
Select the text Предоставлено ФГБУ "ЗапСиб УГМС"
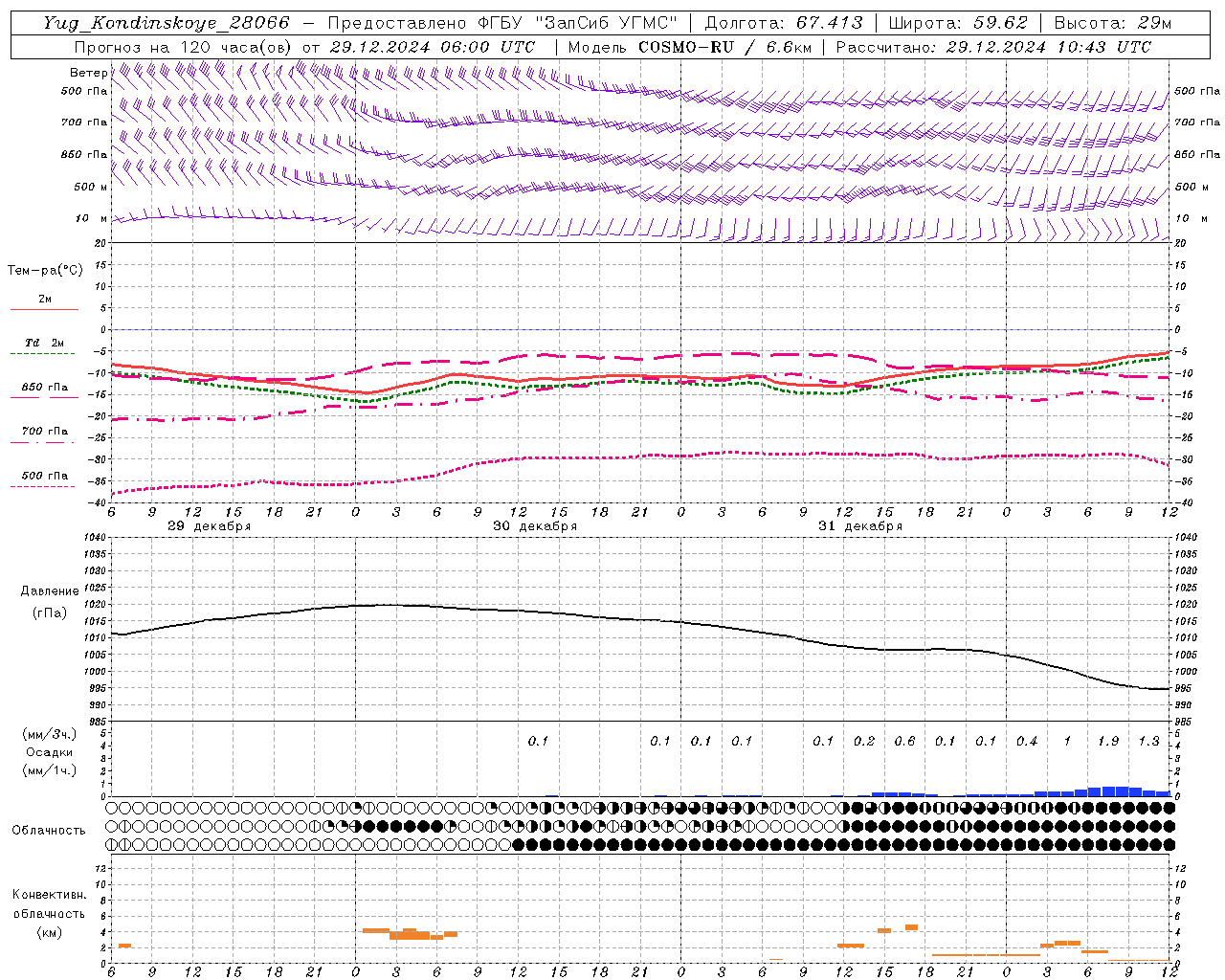click(x=503, y=24)
